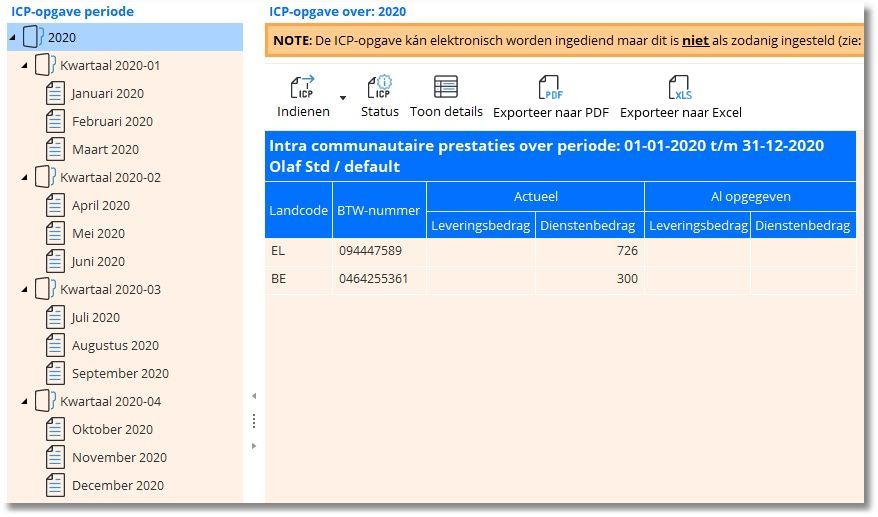This screenshot has width=878, height=517.
Task: Click the Toon details icon
Action: tap(446, 87)
